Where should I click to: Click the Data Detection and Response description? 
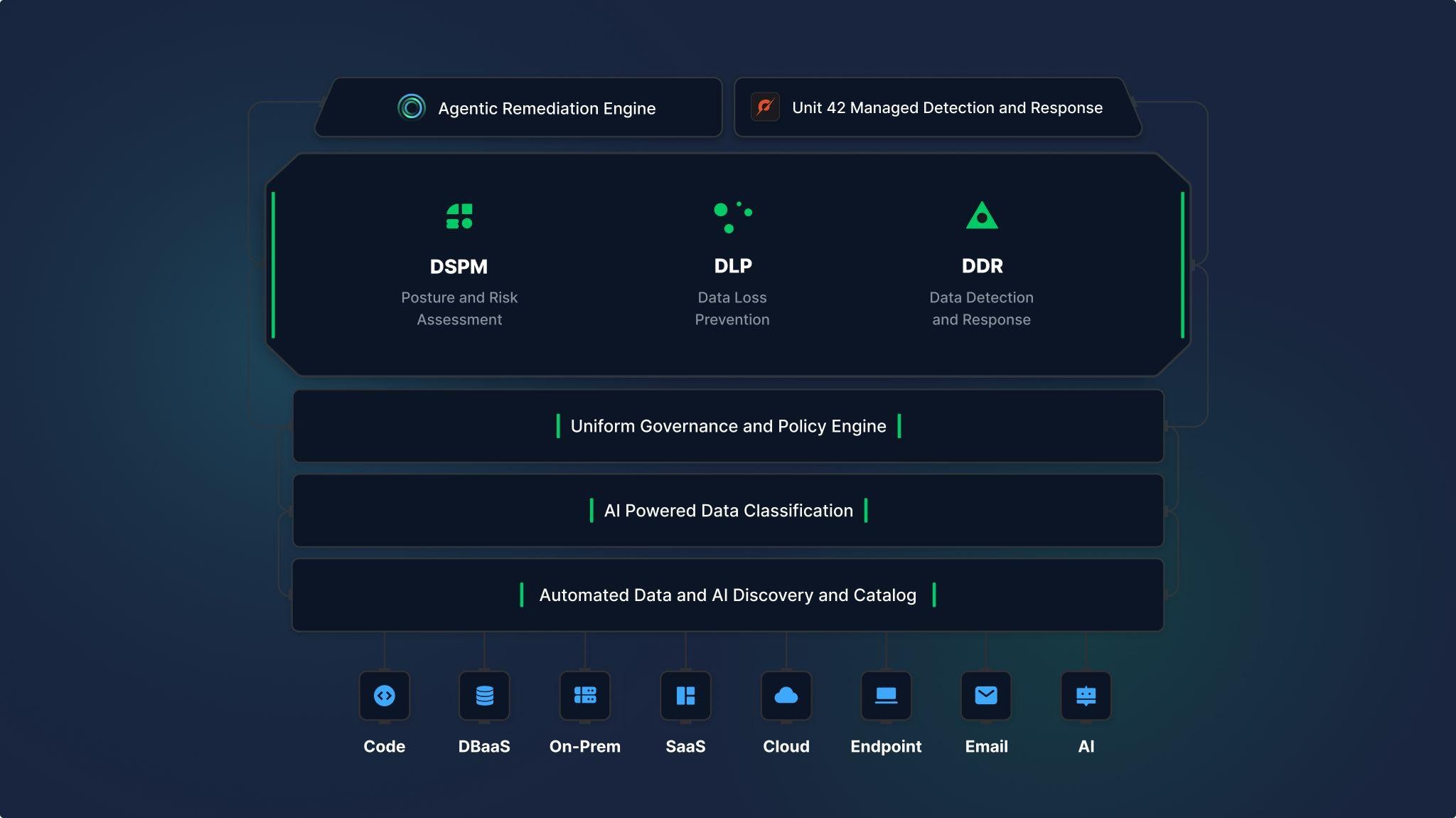[x=981, y=308]
